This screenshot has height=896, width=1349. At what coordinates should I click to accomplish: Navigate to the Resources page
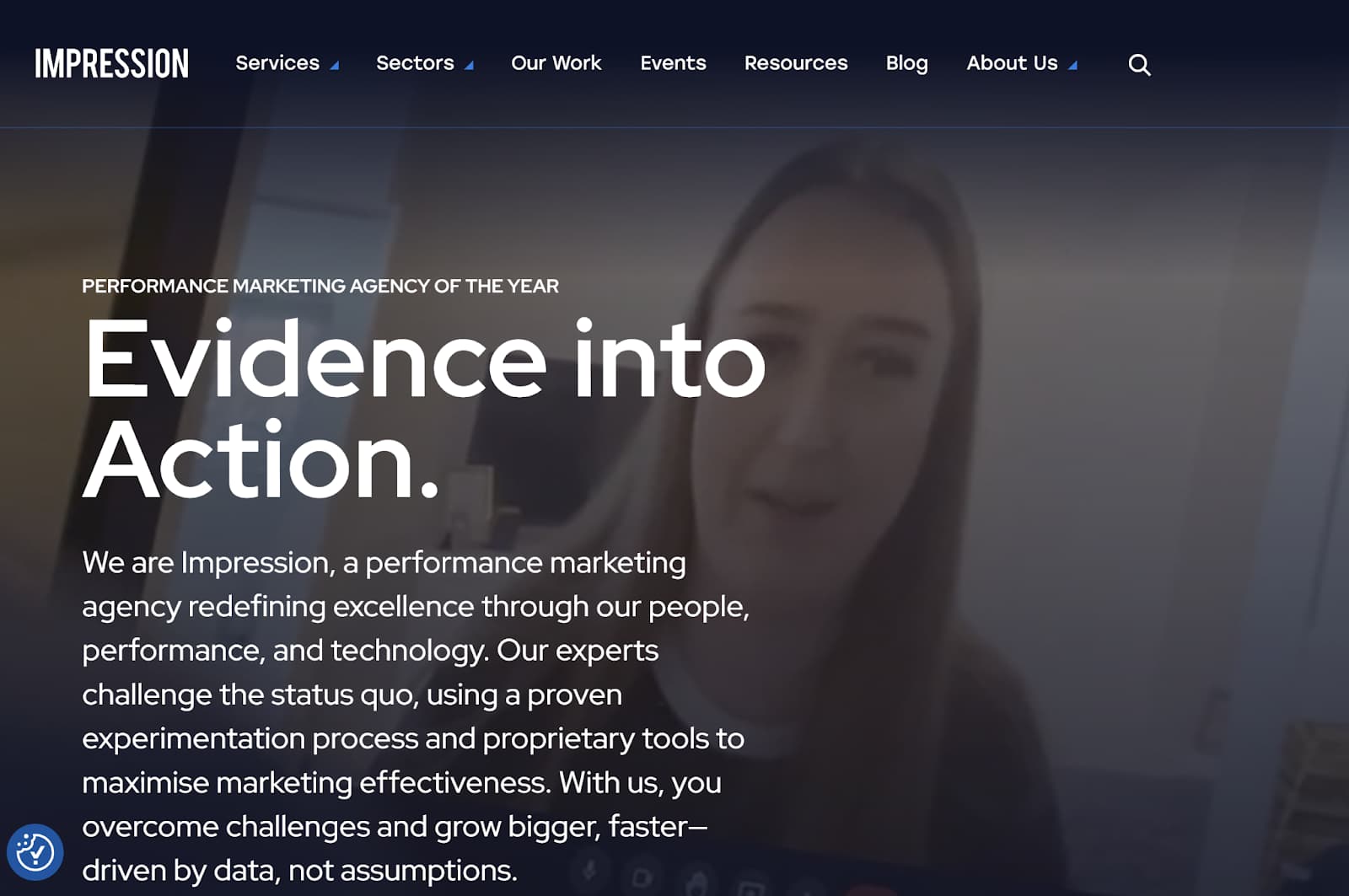pyautogui.click(x=796, y=63)
